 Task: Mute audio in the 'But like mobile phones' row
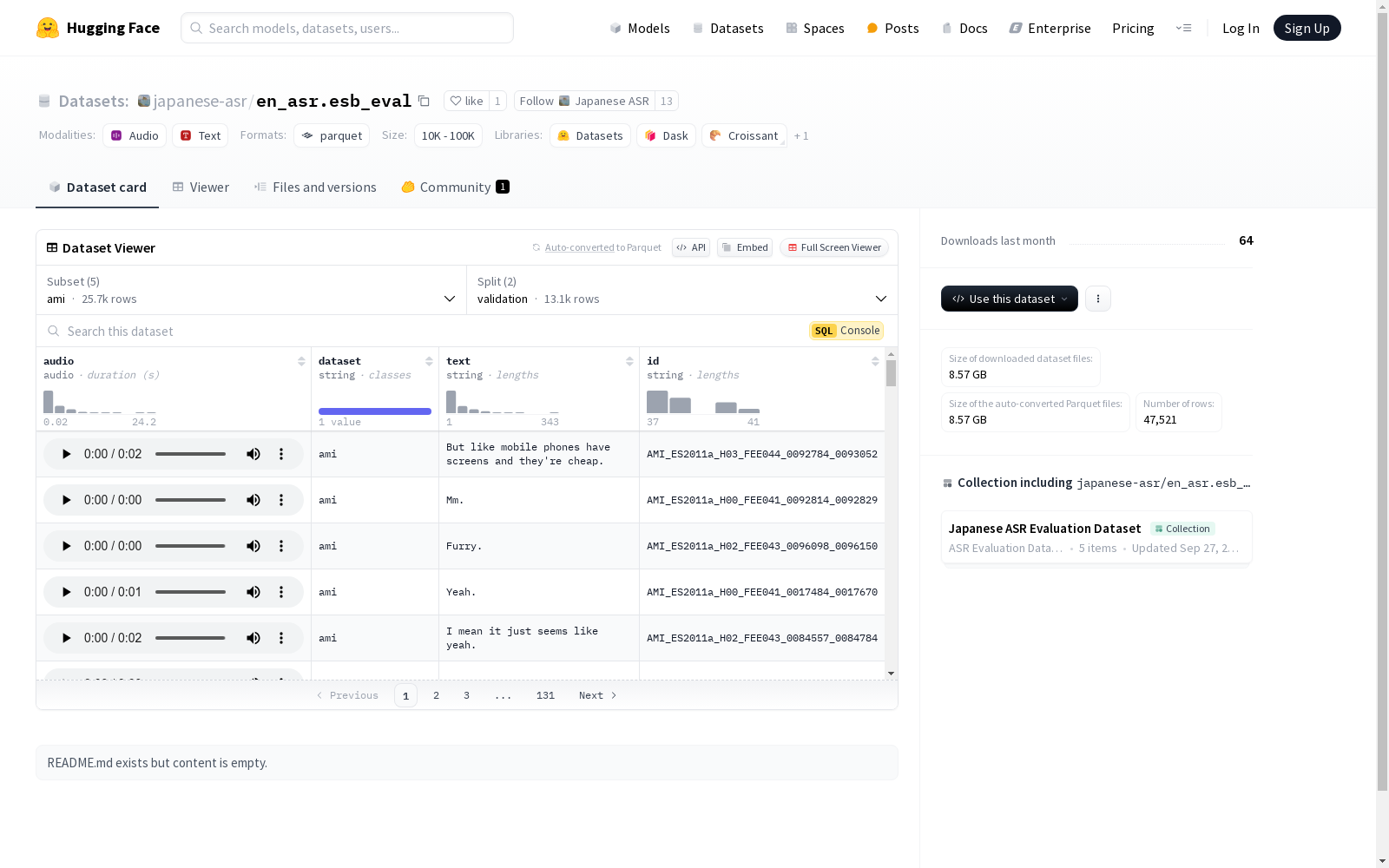pos(253,454)
